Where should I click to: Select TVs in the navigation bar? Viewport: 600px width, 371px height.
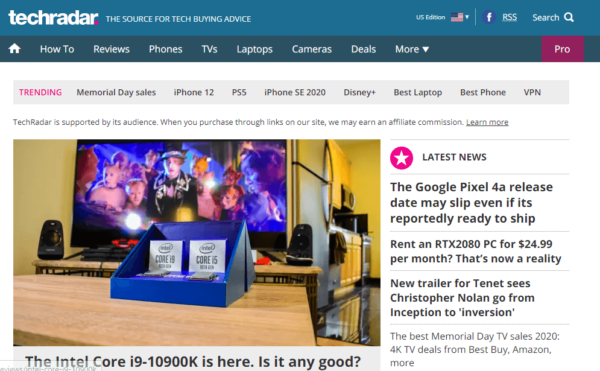tap(209, 49)
